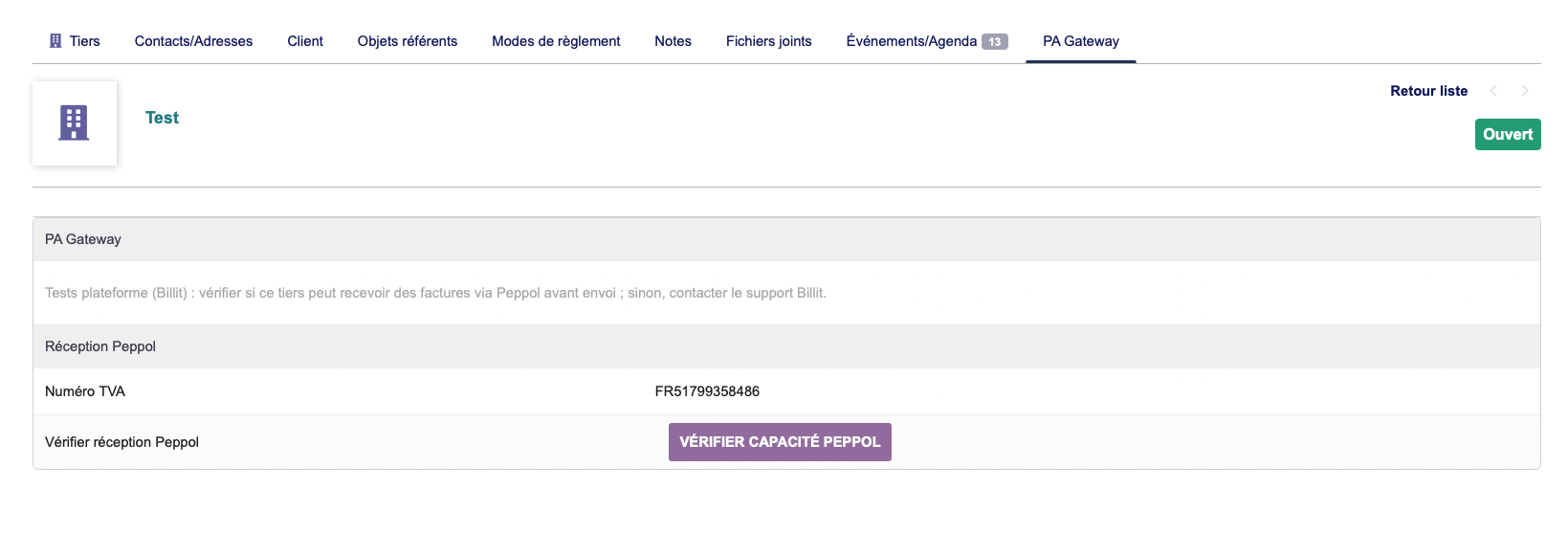Screen dimensions: 1568x555
Task: Click the TVA number FR51799358486
Action: pyautogui.click(x=707, y=391)
